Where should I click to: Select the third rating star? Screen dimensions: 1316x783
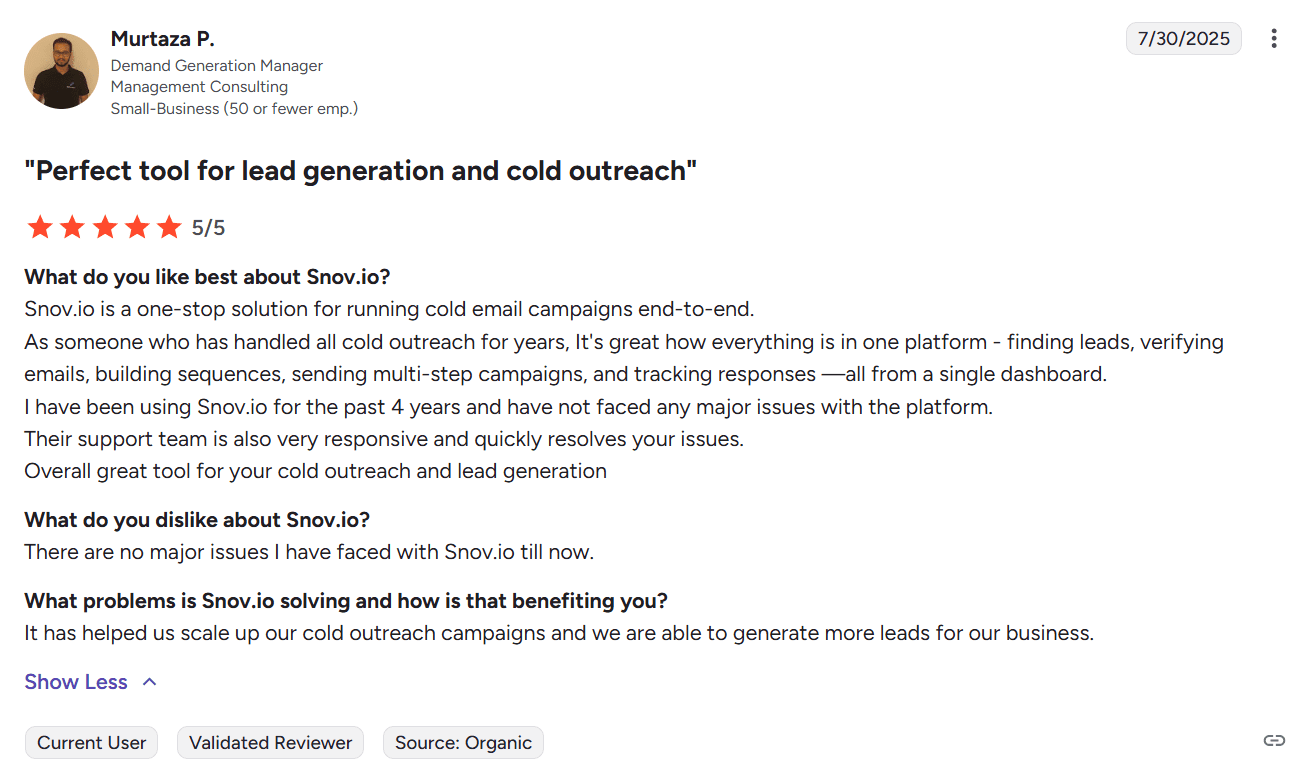pos(105,228)
